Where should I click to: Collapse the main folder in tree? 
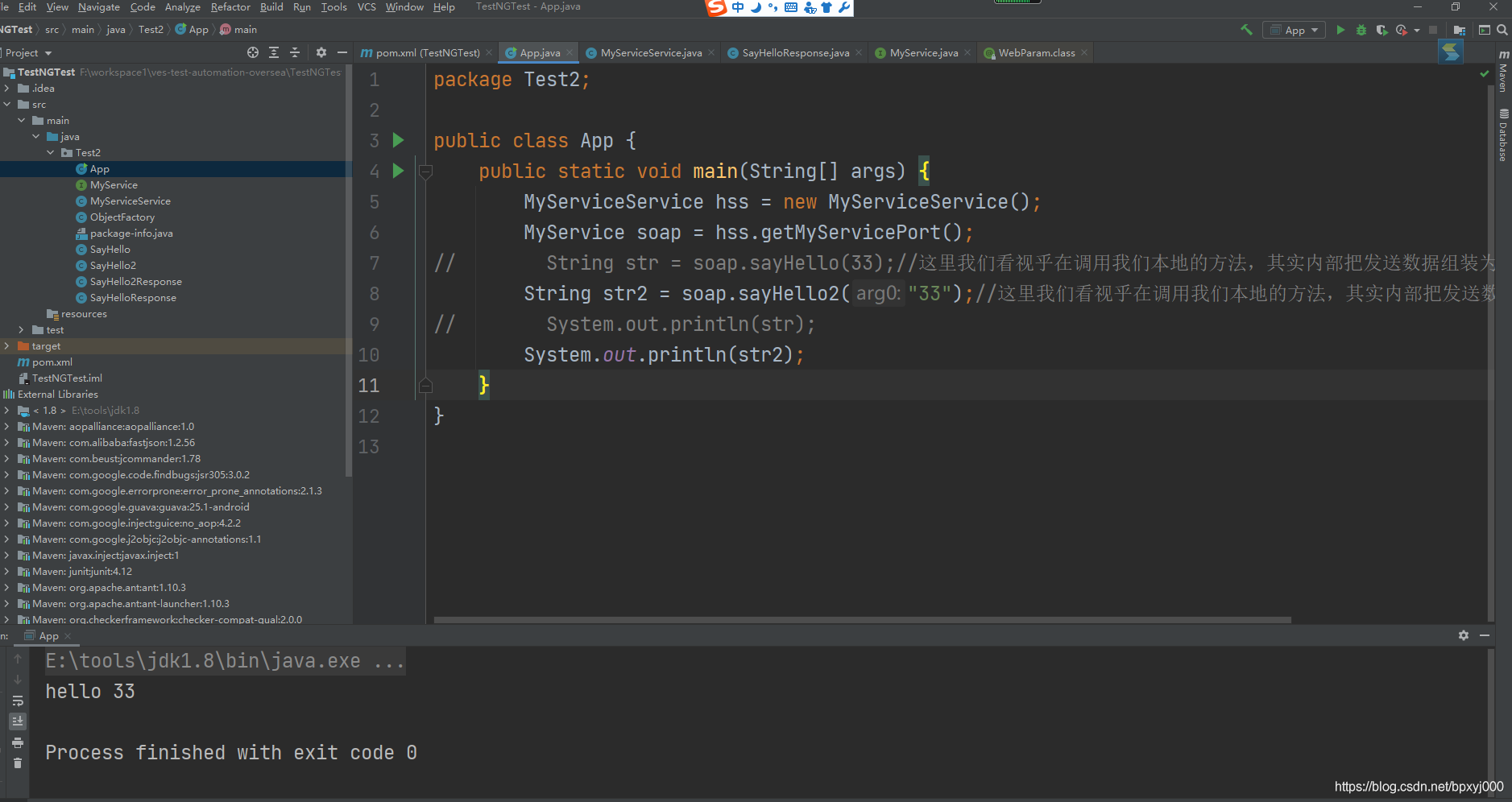point(22,121)
